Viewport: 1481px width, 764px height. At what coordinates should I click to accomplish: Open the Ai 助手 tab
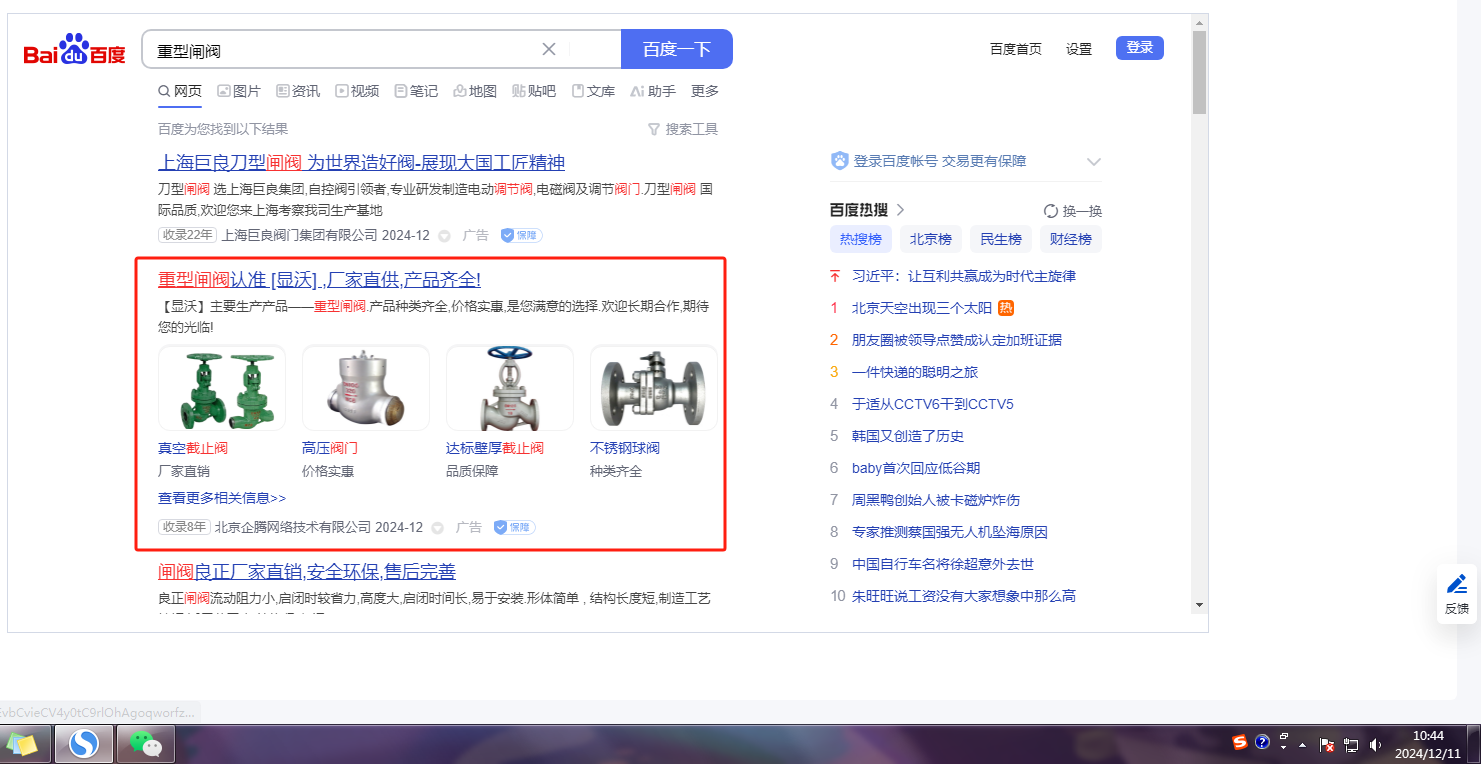pos(653,91)
